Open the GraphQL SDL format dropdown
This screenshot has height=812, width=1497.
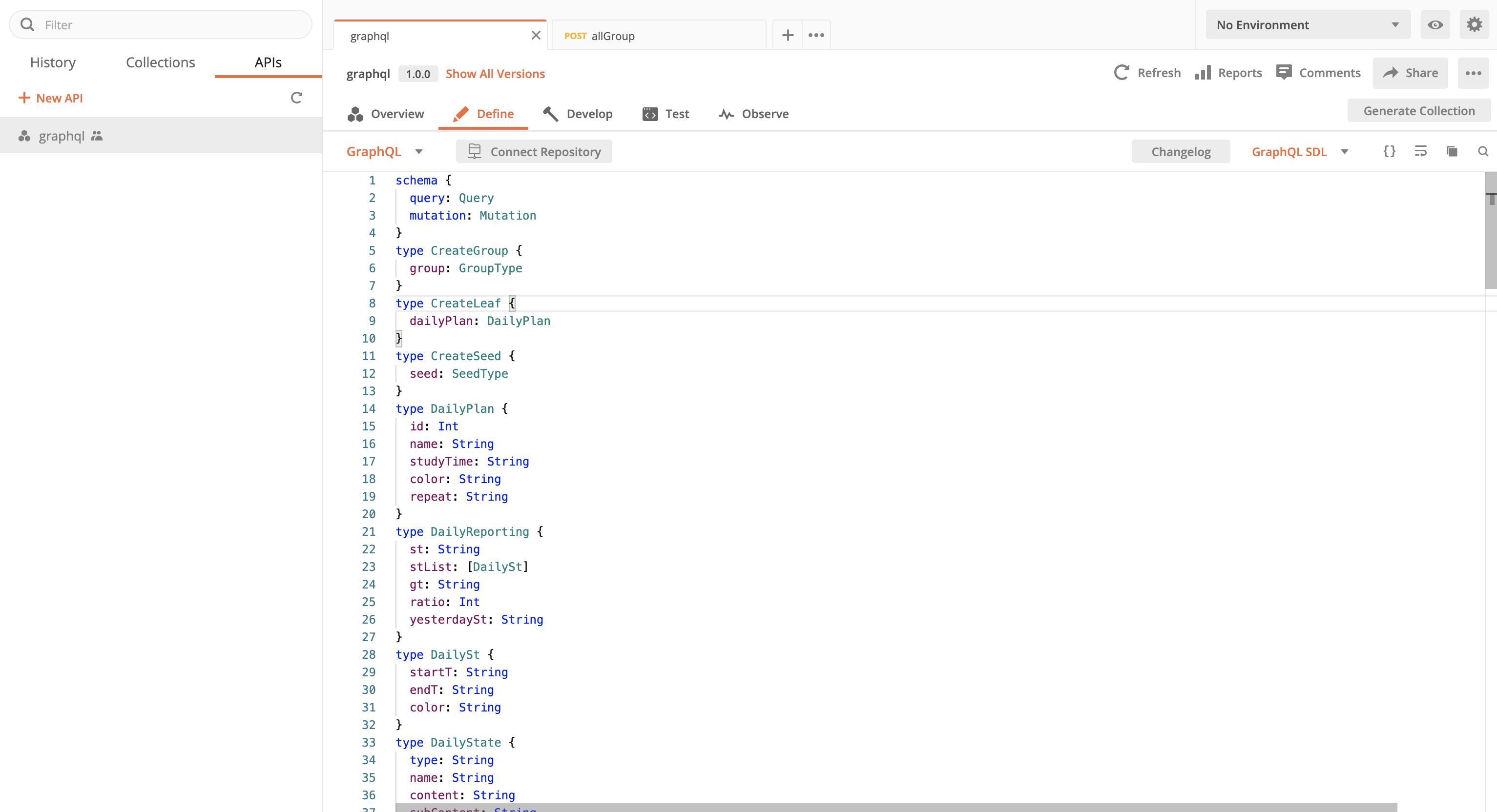[x=1299, y=152]
